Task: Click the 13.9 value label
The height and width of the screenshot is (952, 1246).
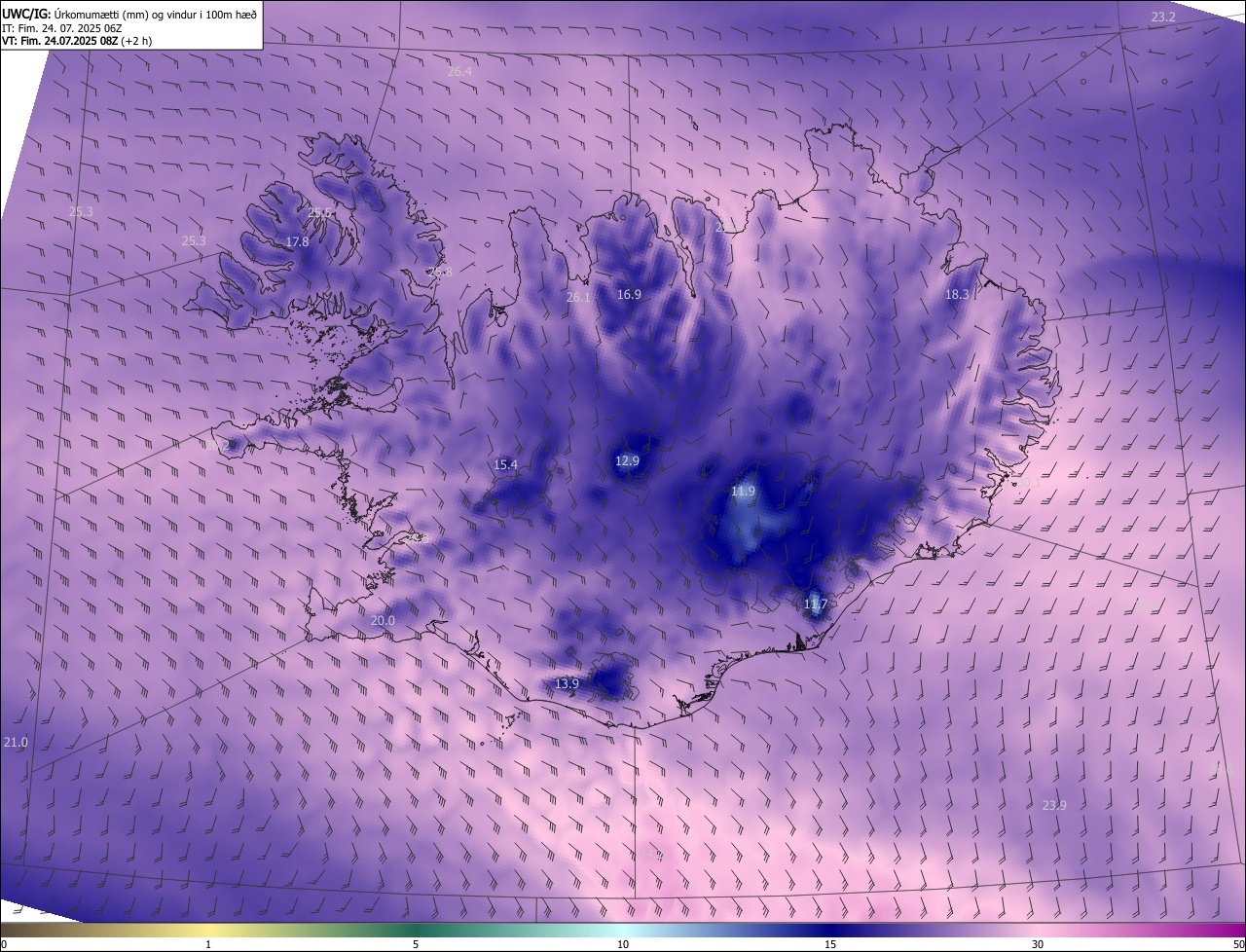Action: (567, 684)
